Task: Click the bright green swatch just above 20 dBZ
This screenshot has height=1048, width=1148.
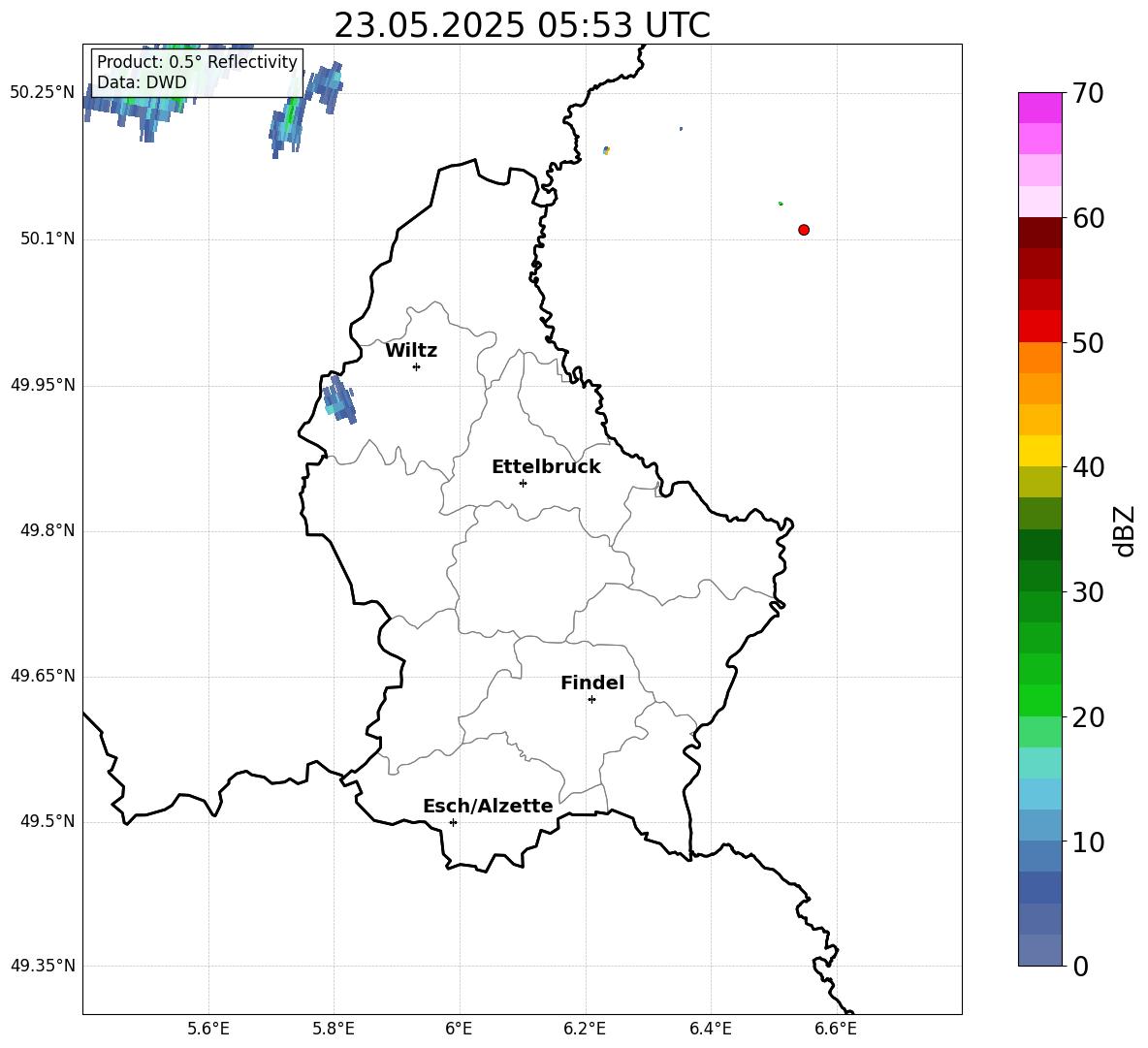Action: click(x=1039, y=700)
